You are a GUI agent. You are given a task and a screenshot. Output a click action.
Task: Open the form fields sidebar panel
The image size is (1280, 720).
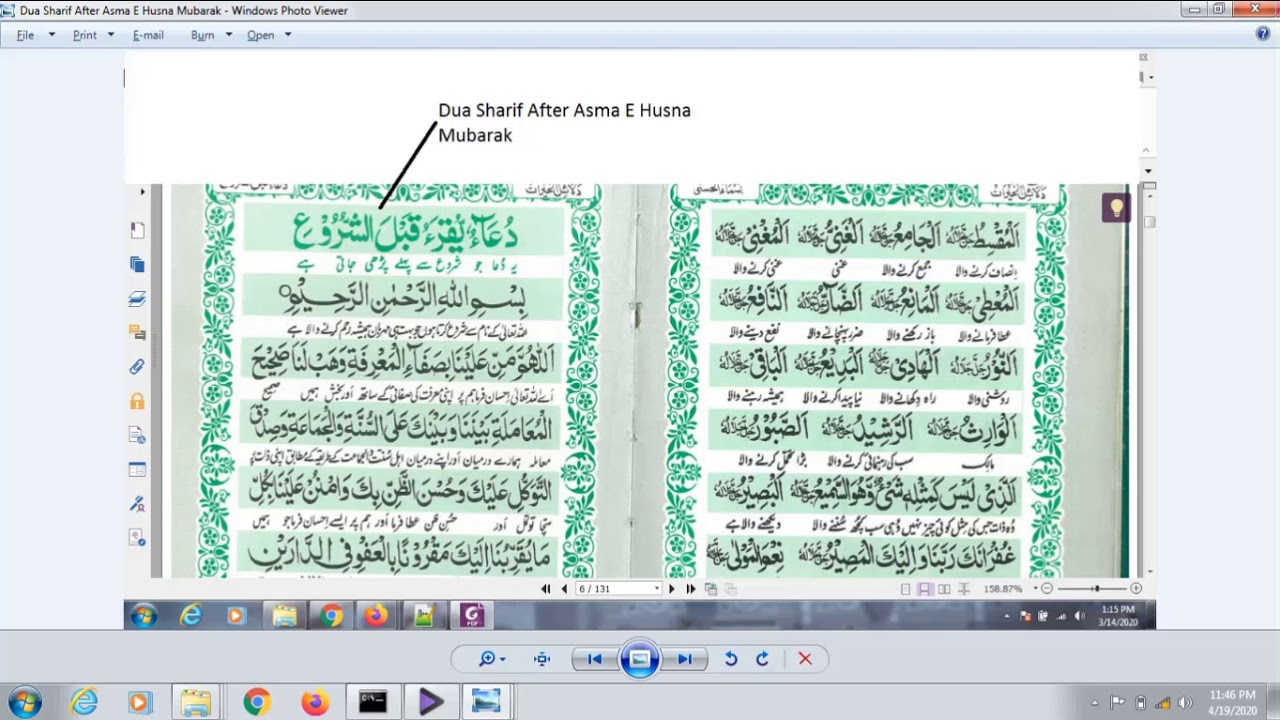point(137,470)
